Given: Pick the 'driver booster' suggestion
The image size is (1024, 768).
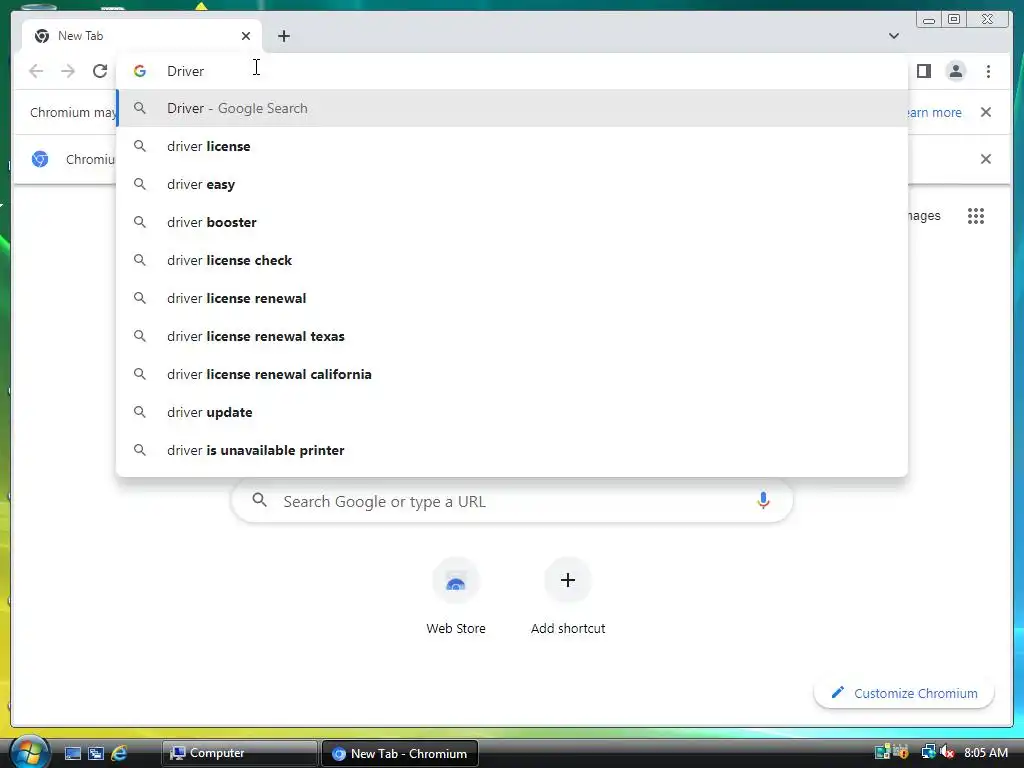Looking at the screenshot, I should tap(513, 222).
